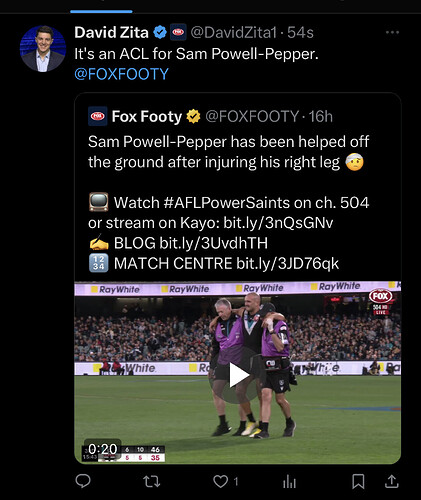Viewport: 421px width, 500px height.
Task: Open reply on David Zita's tweet
Action: click(x=83, y=481)
